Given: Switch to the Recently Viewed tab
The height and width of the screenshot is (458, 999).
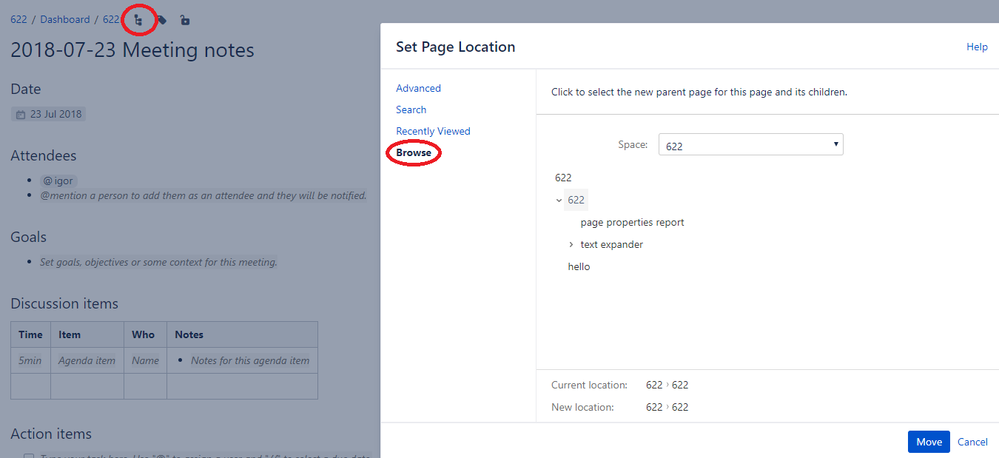Looking at the screenshot, I should pyautogui.click(x=433, y=131).
